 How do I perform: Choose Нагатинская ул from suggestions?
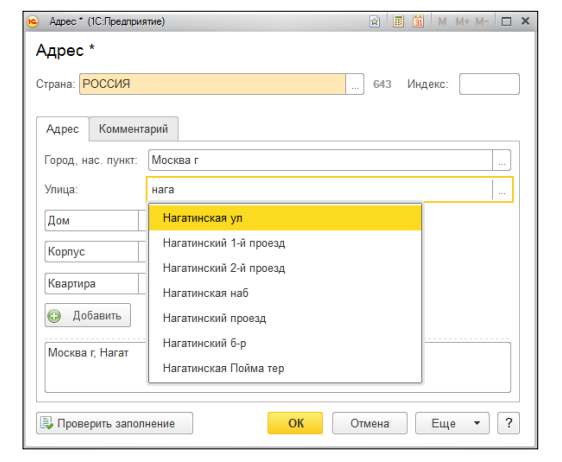[285, 218]
